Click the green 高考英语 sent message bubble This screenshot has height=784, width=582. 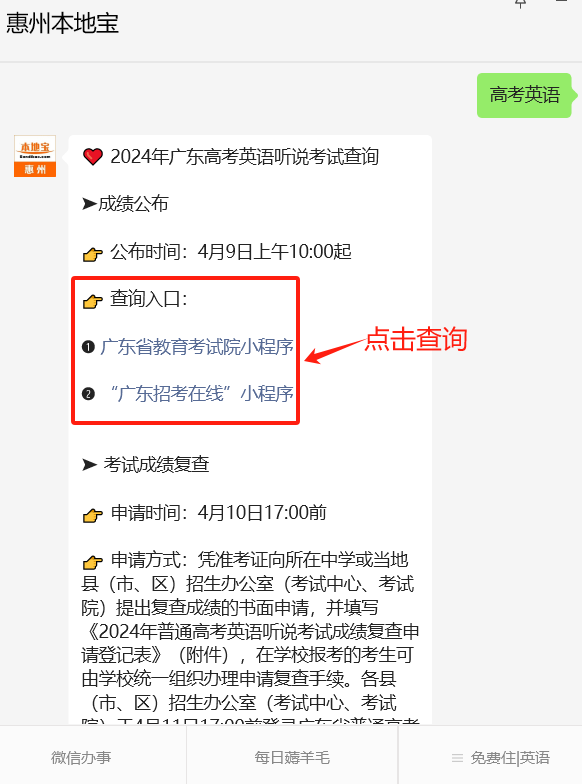pyautogui.click(x=524, y=95)
